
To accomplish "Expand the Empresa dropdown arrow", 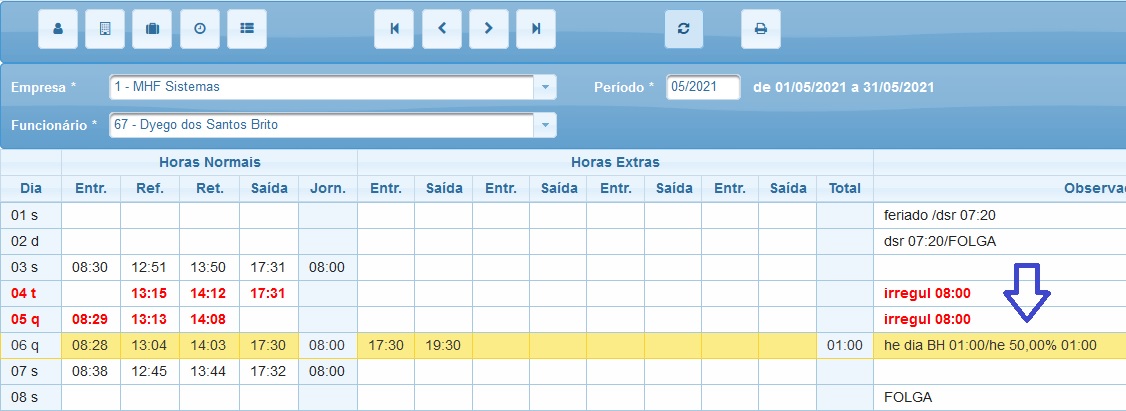I will pos(545,87).
